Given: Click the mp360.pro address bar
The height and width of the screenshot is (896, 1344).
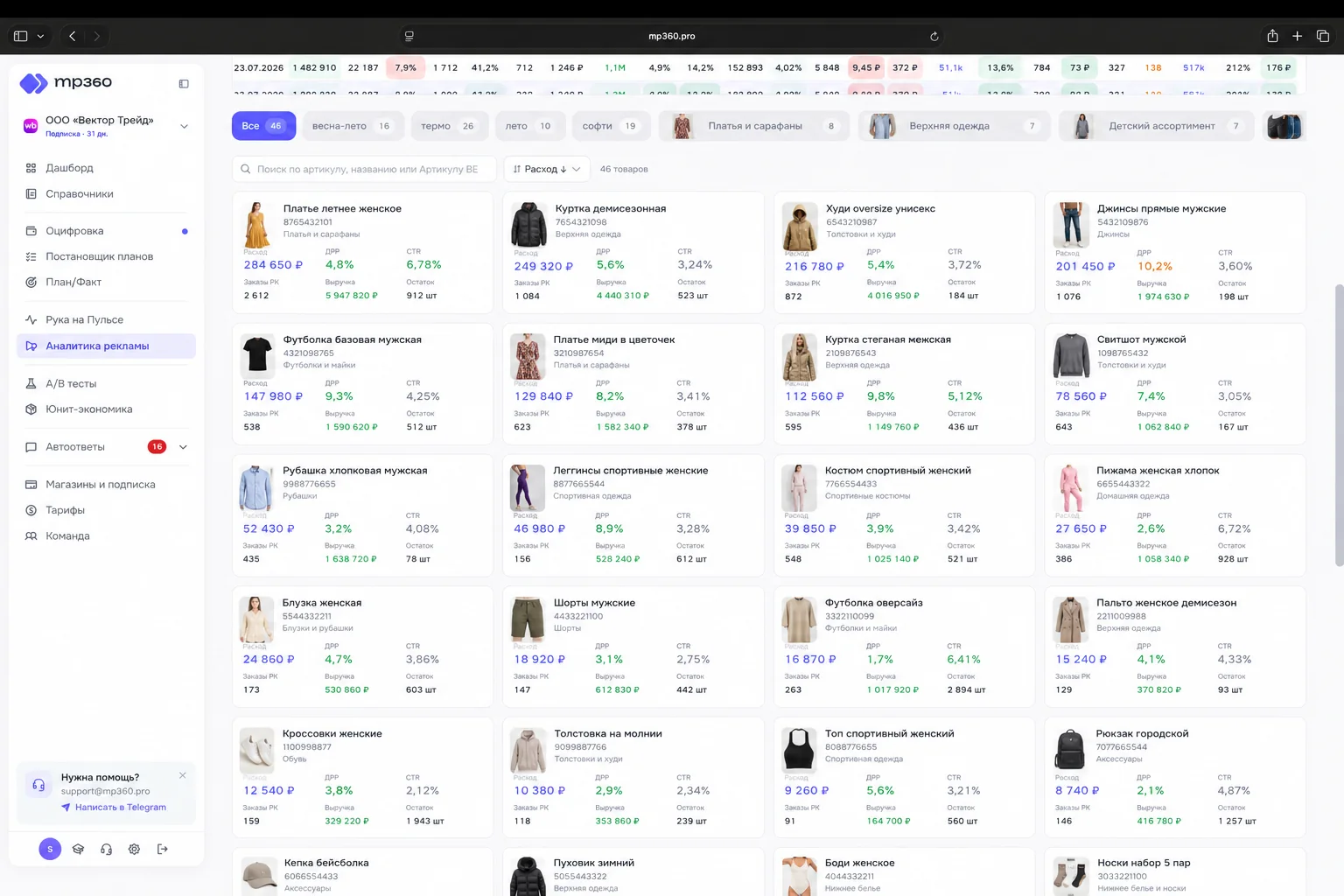Looking at the screenshot, I should pos(672,36).
